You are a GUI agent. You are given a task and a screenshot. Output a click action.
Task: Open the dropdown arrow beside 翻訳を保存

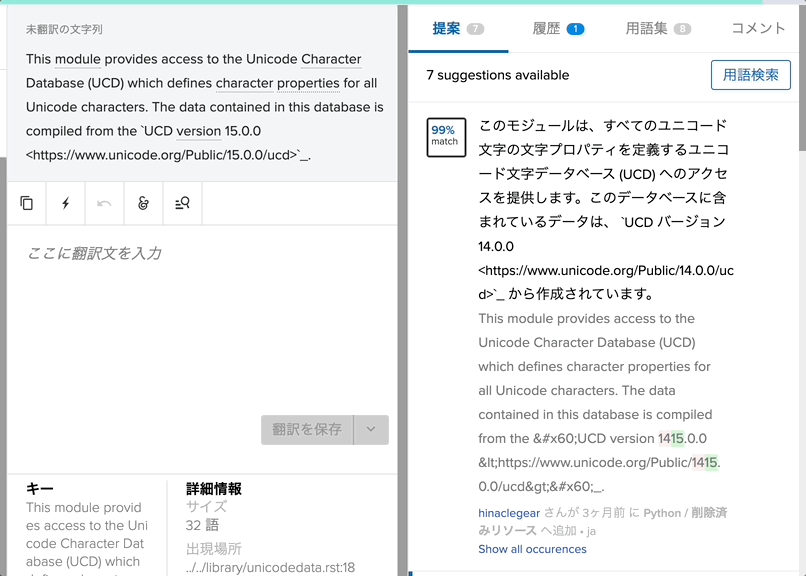[x=371, y=430]
